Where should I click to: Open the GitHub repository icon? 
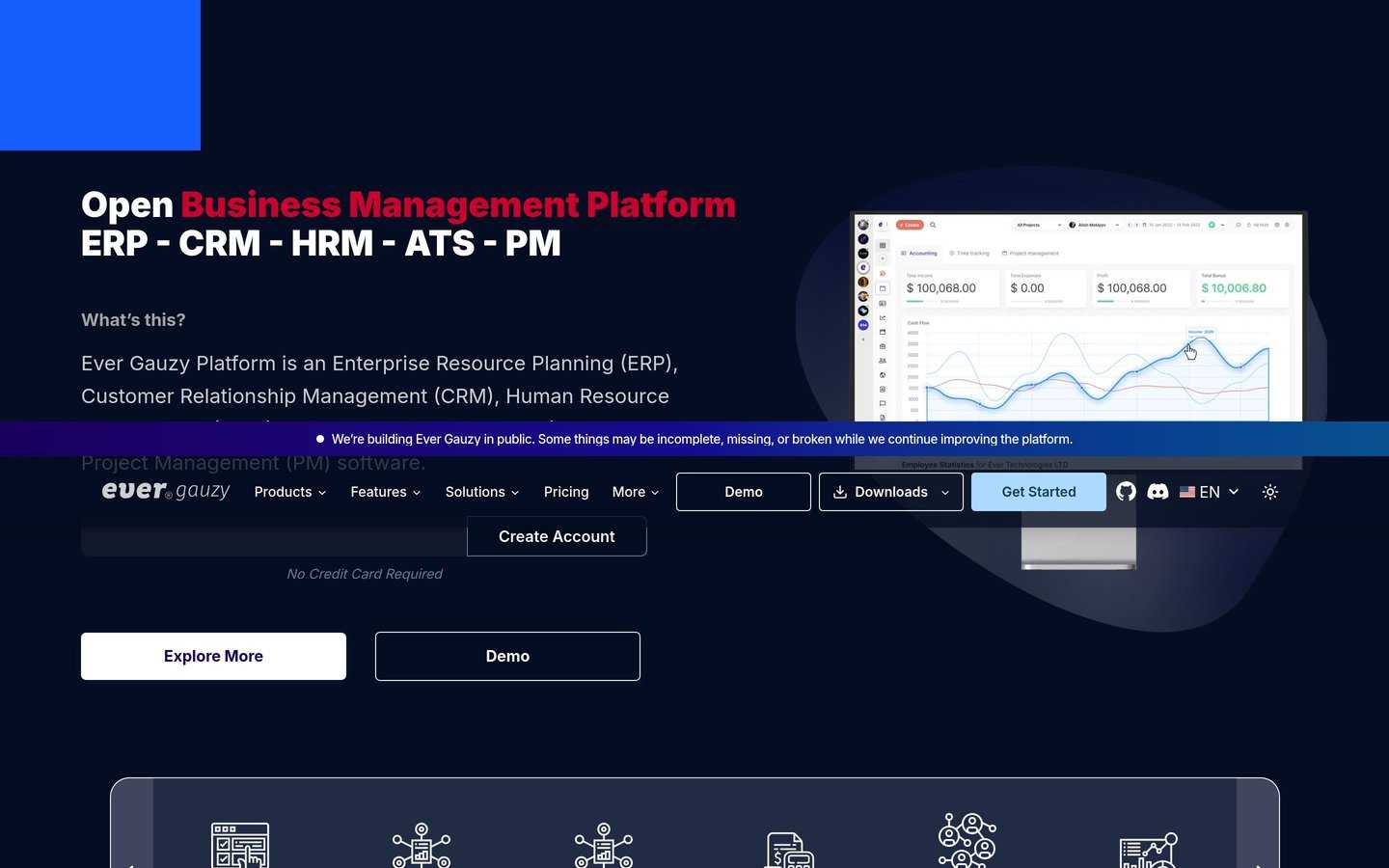pyautogui.click(x=1126, y=492)
